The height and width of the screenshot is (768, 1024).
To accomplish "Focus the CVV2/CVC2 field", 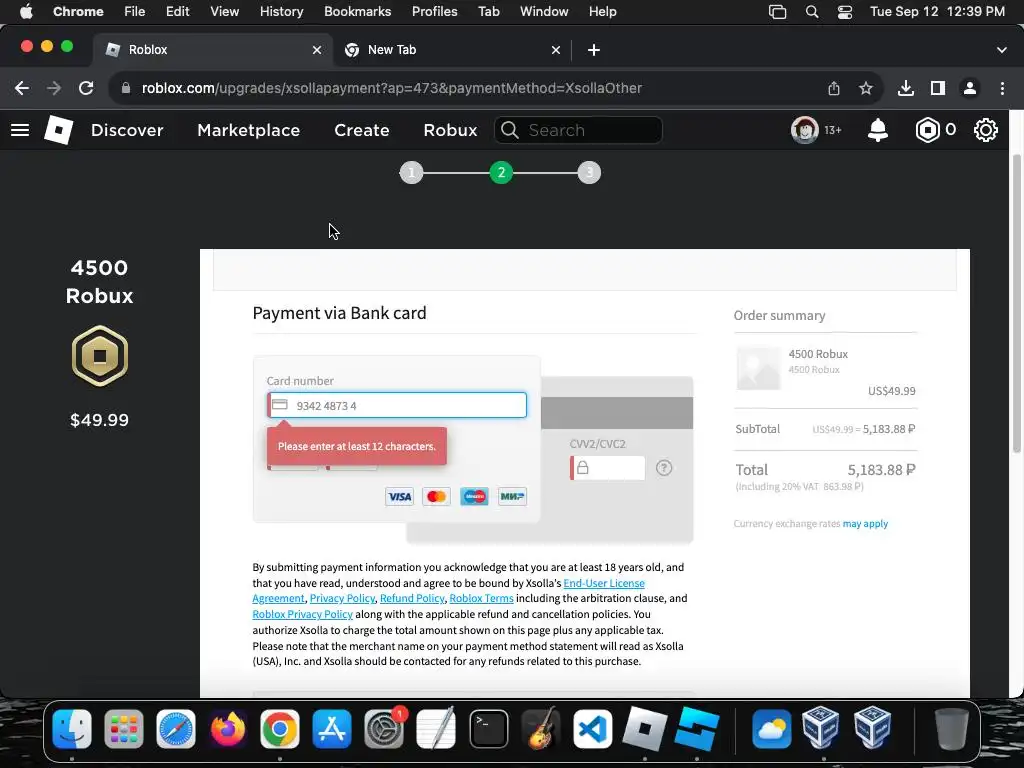I will pyautogui.click(x=607, y=468).
